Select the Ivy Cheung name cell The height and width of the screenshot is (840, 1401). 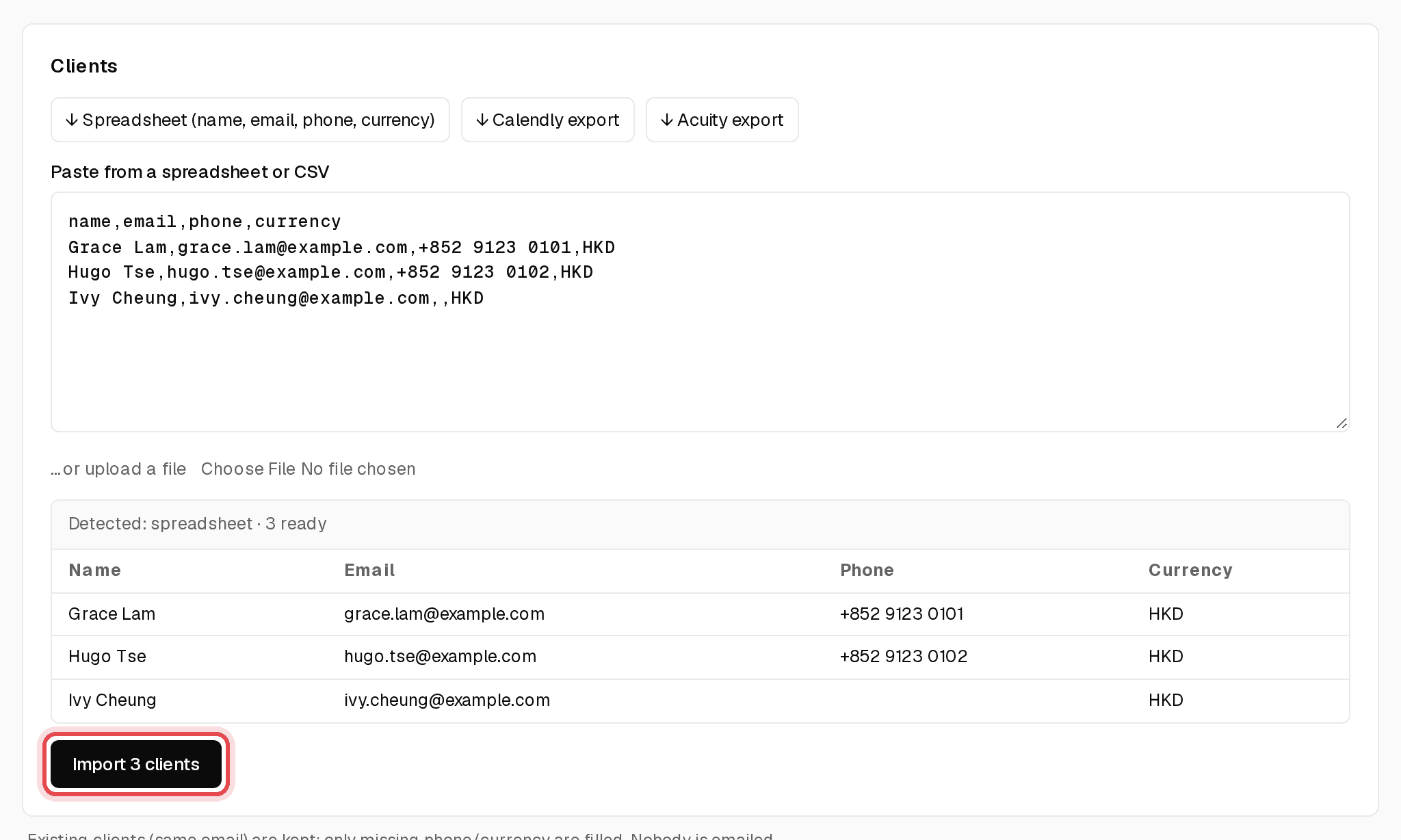pos(112,700)
